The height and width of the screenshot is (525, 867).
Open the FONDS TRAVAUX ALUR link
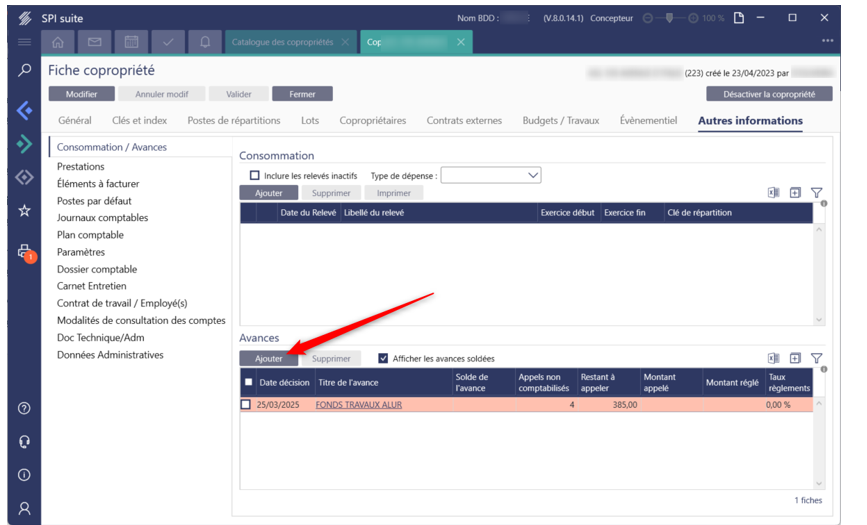pos(359,405)
